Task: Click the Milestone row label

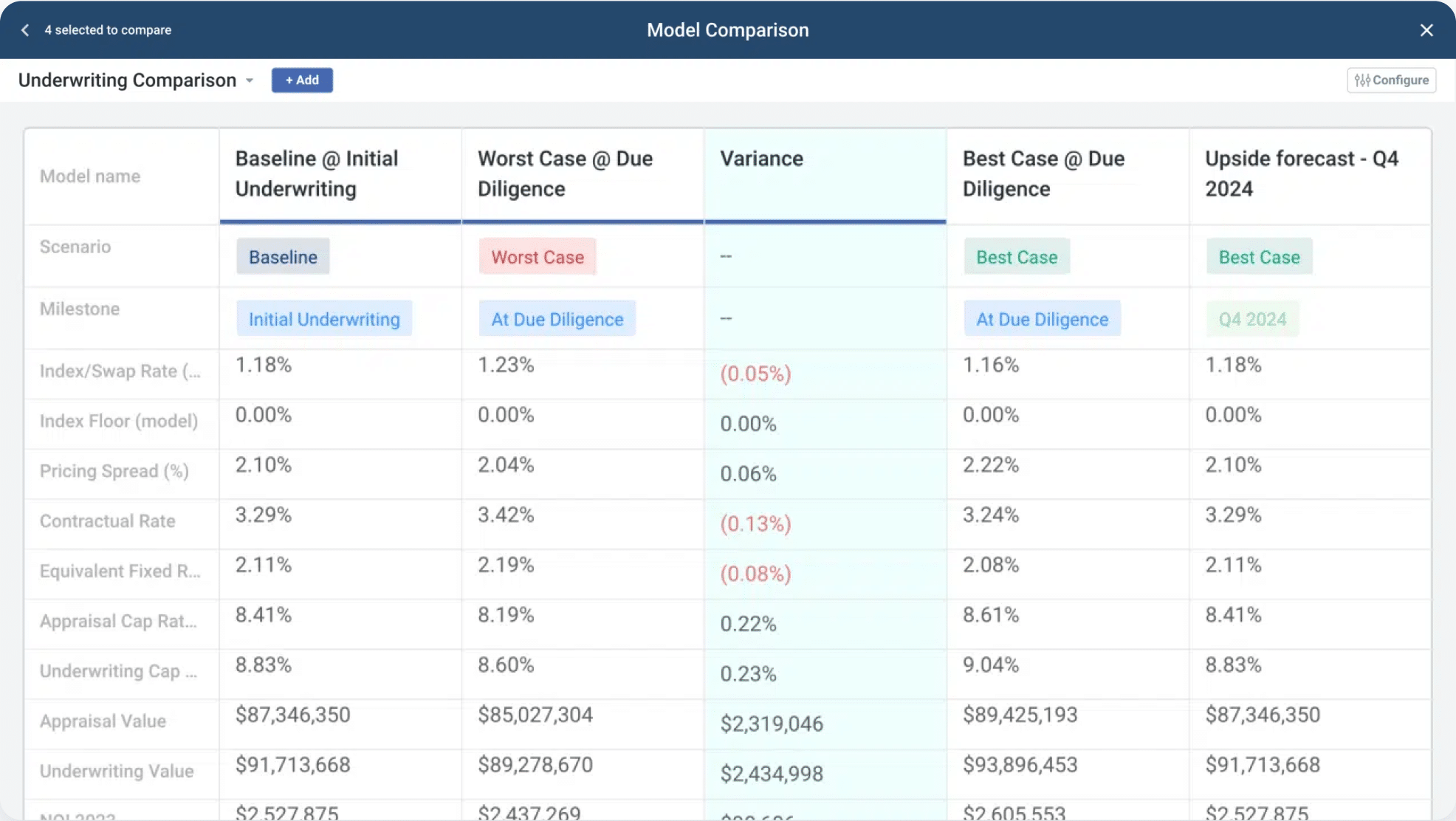Action: [x=80, y=309]
